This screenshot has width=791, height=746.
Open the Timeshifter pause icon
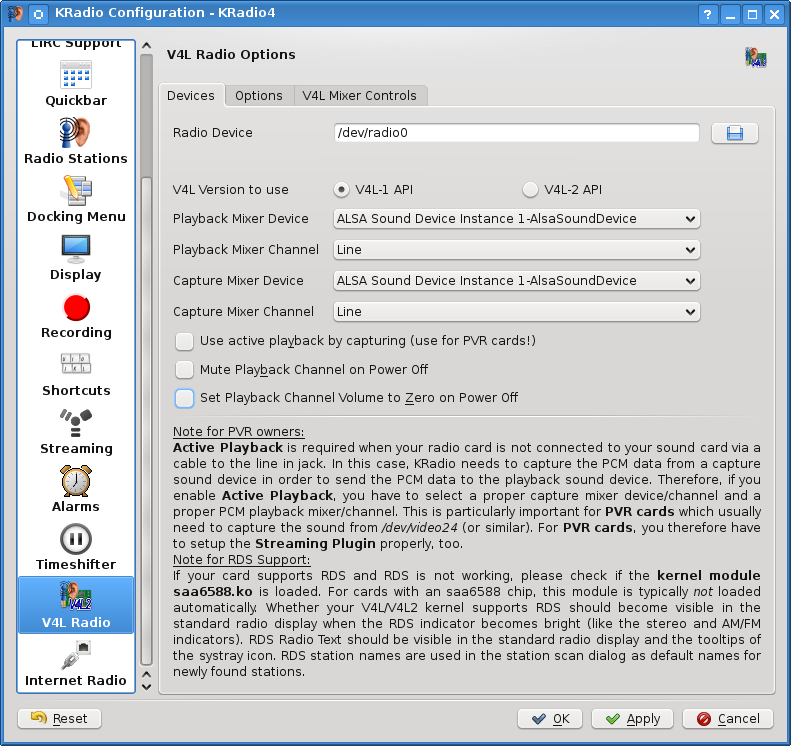pyautogui.click(x=76, y=539)
